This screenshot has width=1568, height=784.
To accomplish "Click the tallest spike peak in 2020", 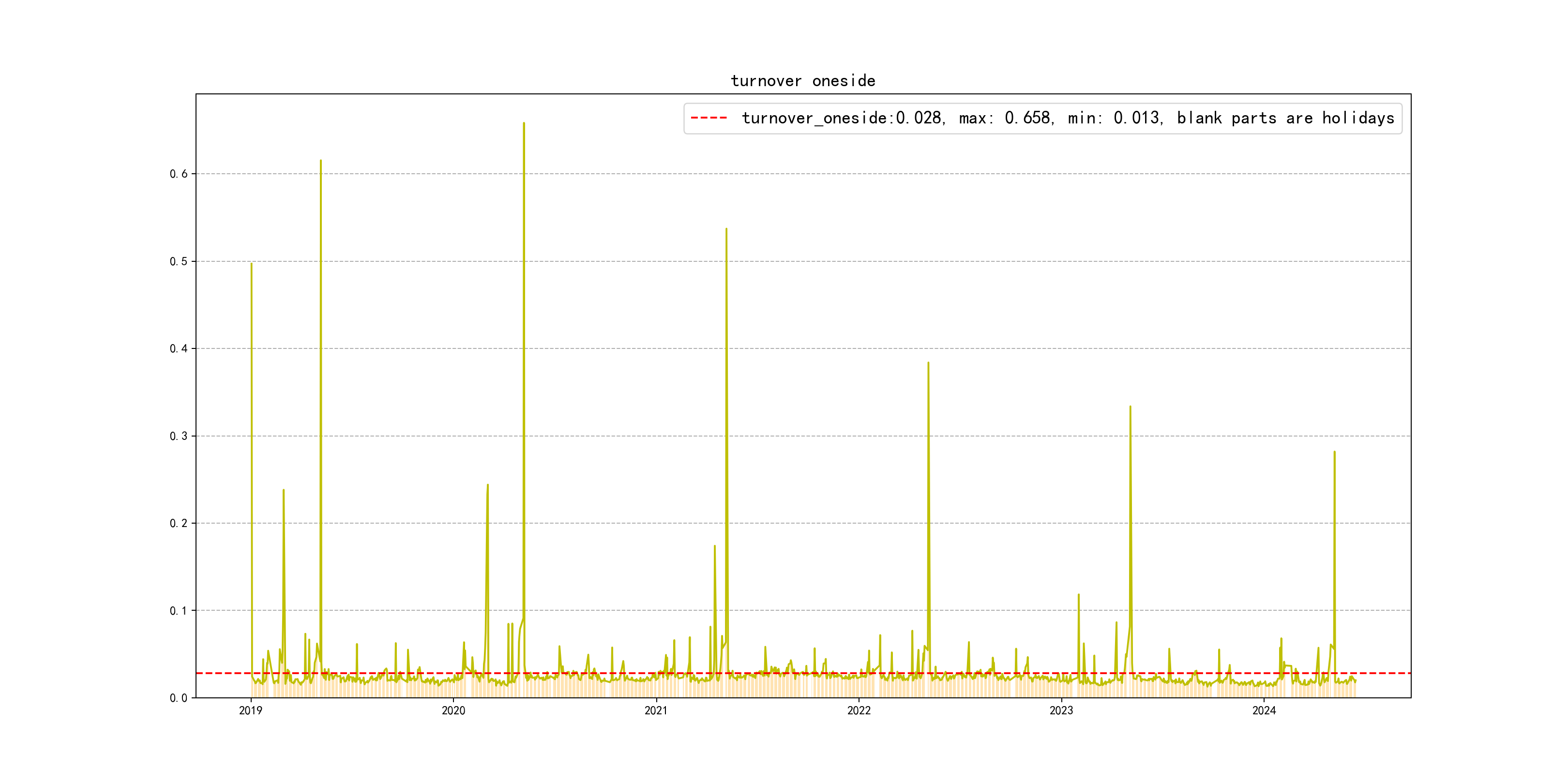I will point(524,123).
